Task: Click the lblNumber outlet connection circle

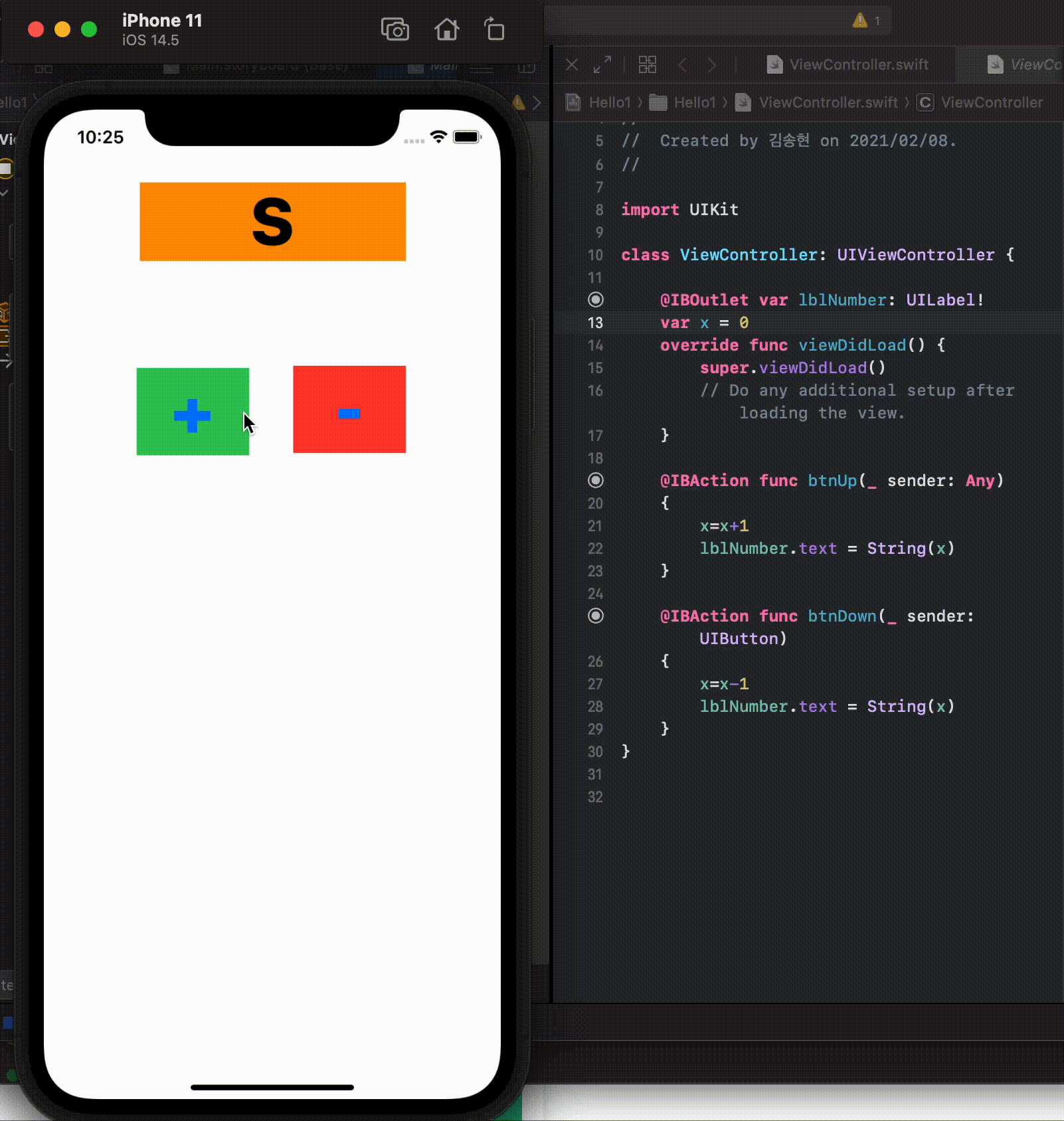Action: pyautogui.click(x=596, y=300)
